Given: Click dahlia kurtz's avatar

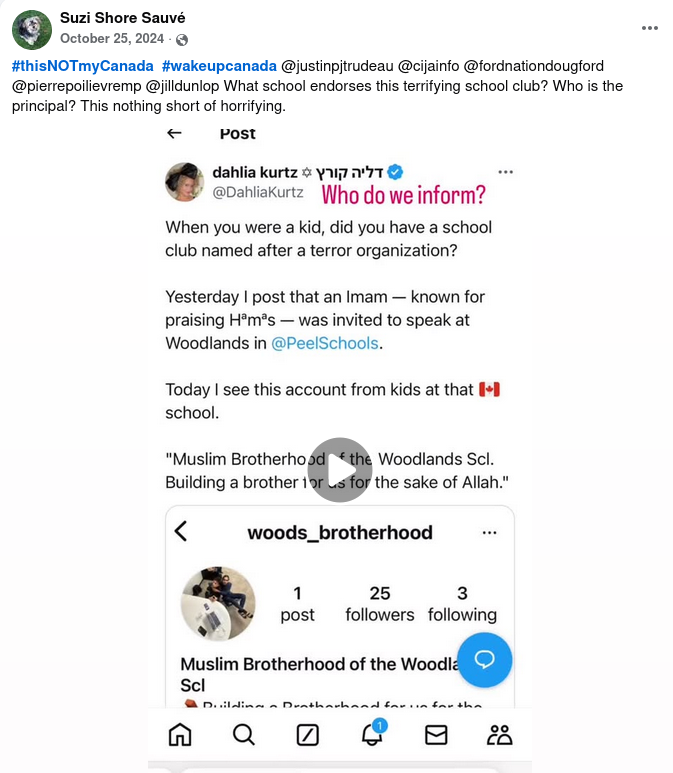Looking at the screenshot, I should pos(184,182).
